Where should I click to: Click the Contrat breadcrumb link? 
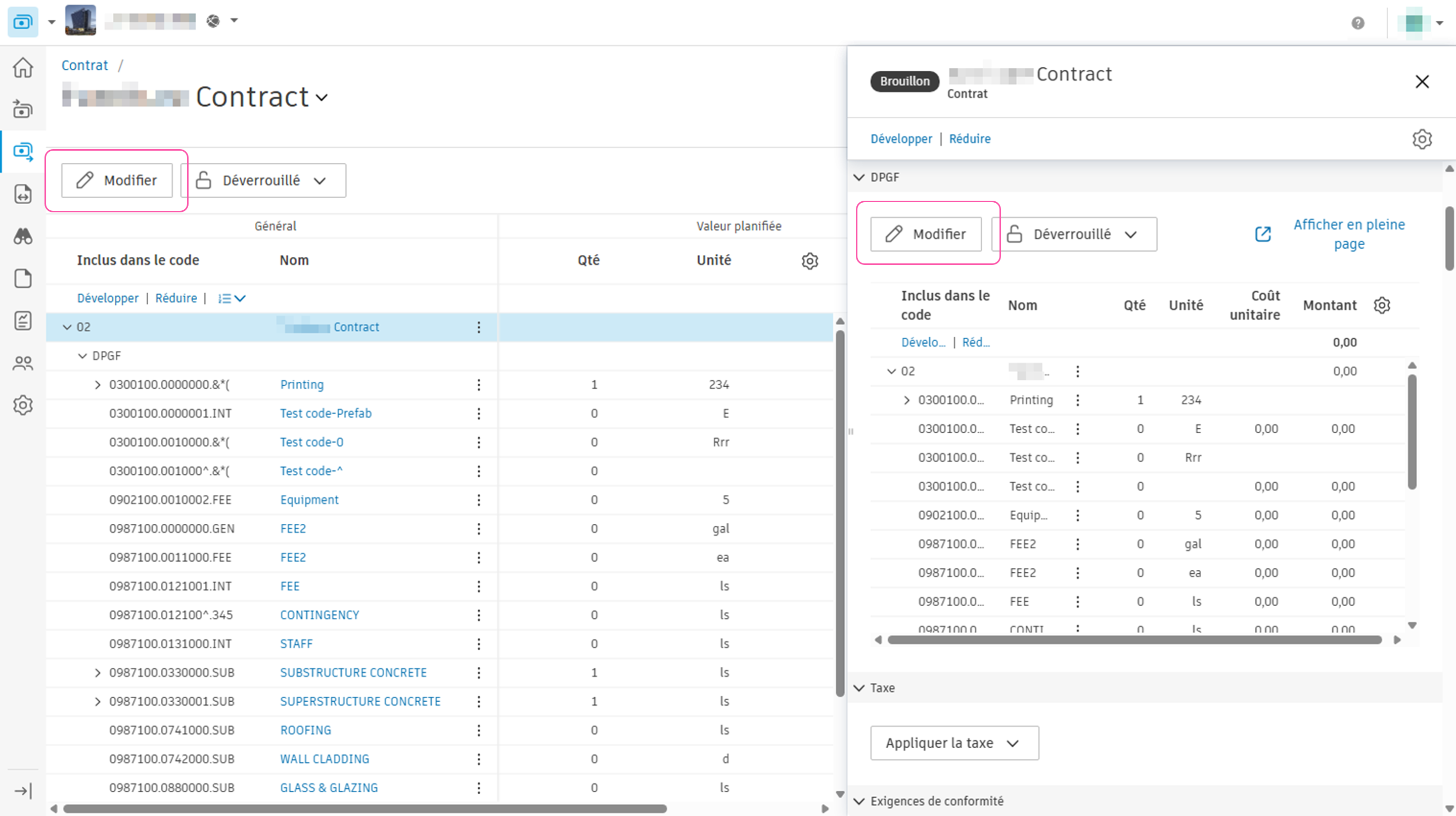84,66
